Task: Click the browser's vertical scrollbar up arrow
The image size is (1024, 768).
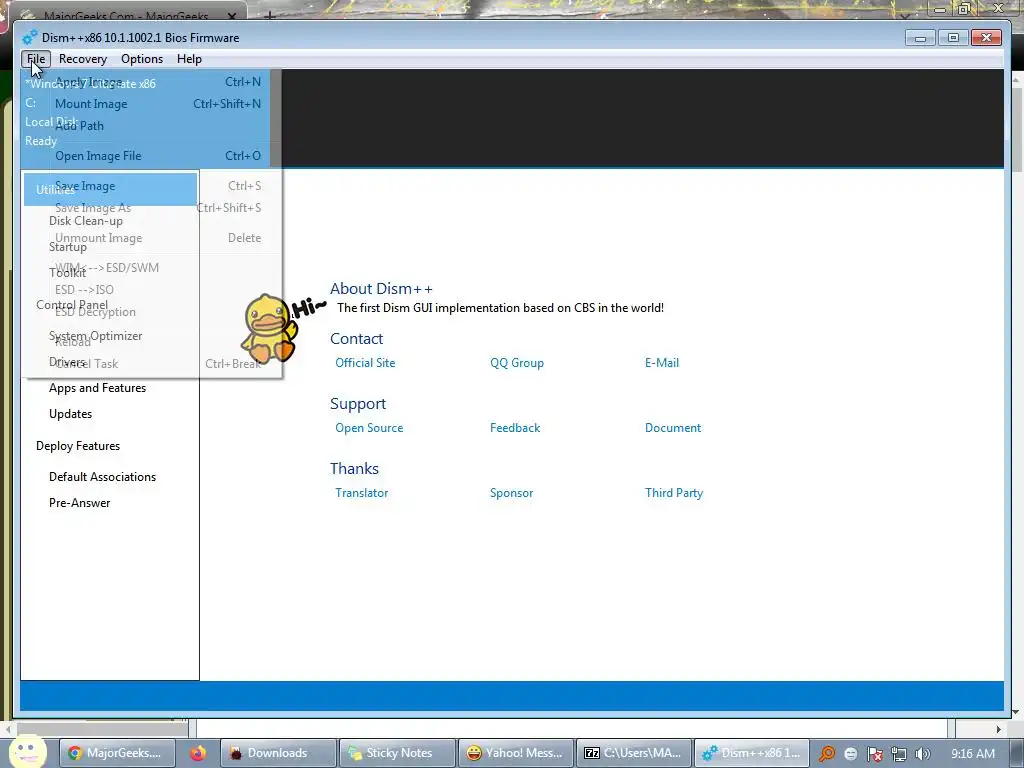Action: pyautogui.click(x=1017, y=78)
